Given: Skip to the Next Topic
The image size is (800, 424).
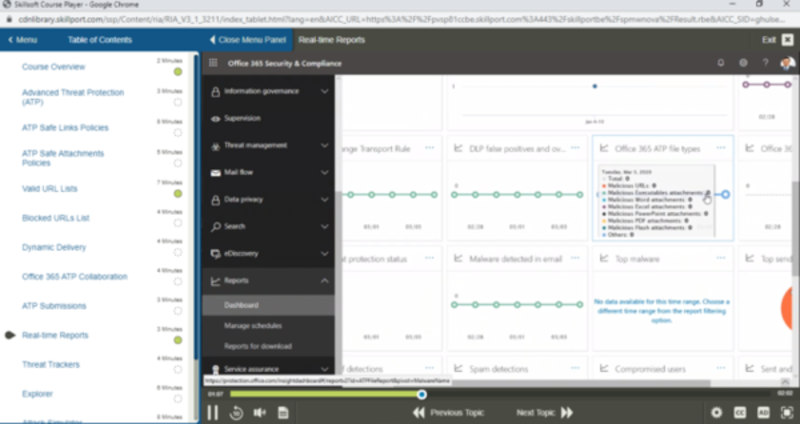Looking at the screenshot, I should (545, 412).
